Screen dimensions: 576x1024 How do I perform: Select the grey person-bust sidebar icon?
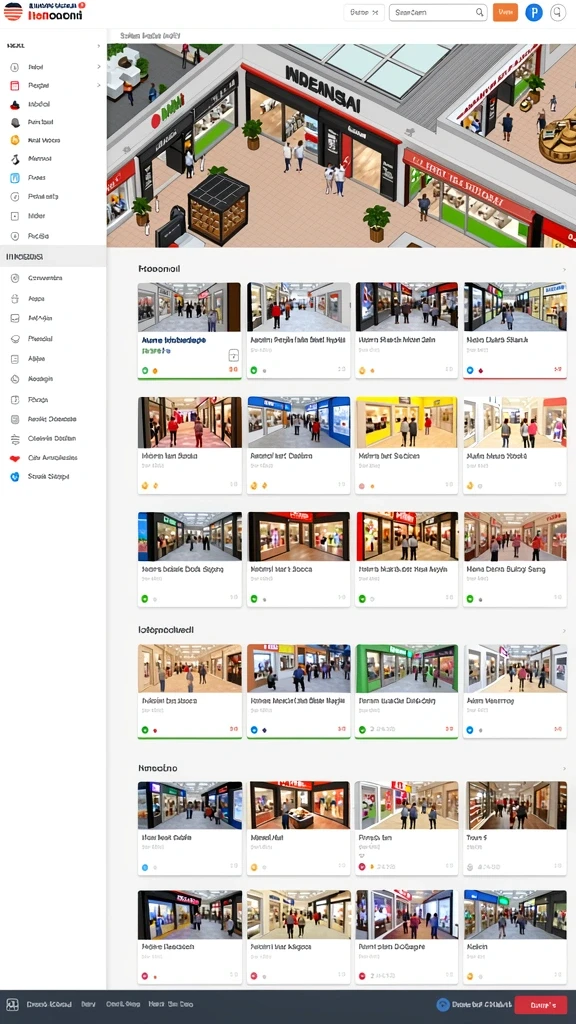coord(15,122)
